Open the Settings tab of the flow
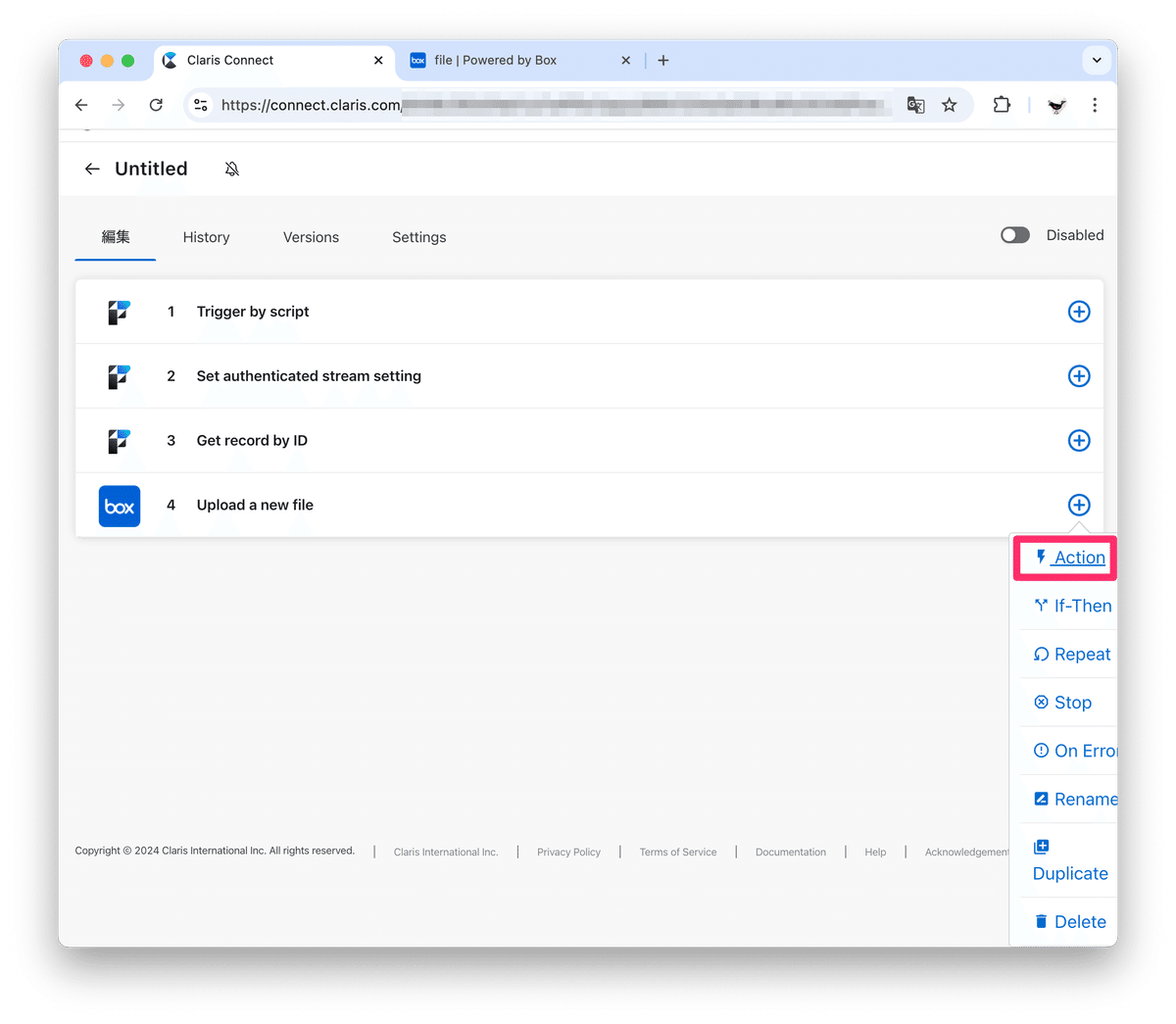Image resolution: width=1176 pixels, height=1024 pixels. [x=418, y=237]
